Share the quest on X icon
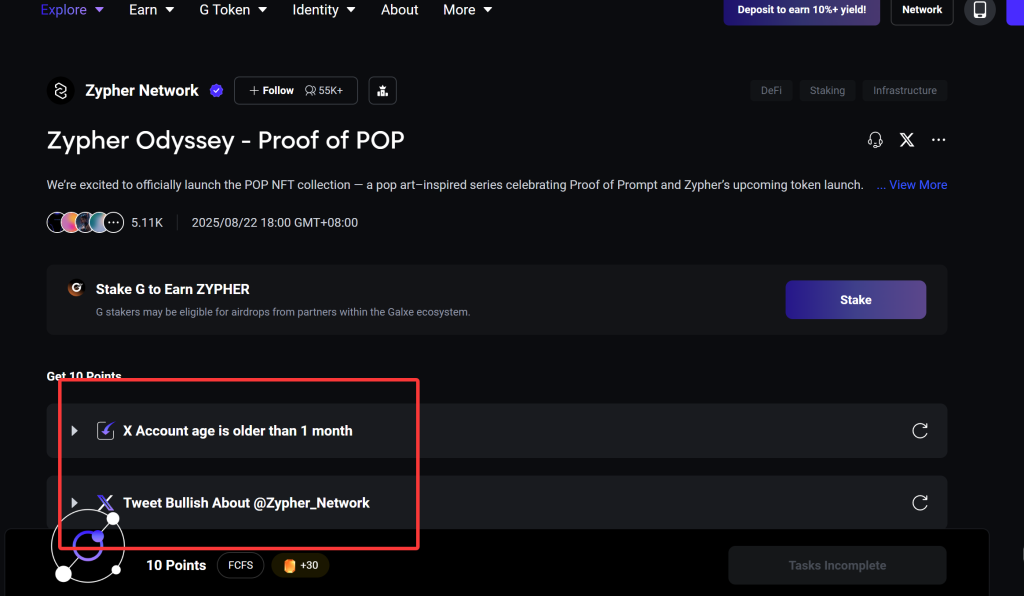 point(906,140)
